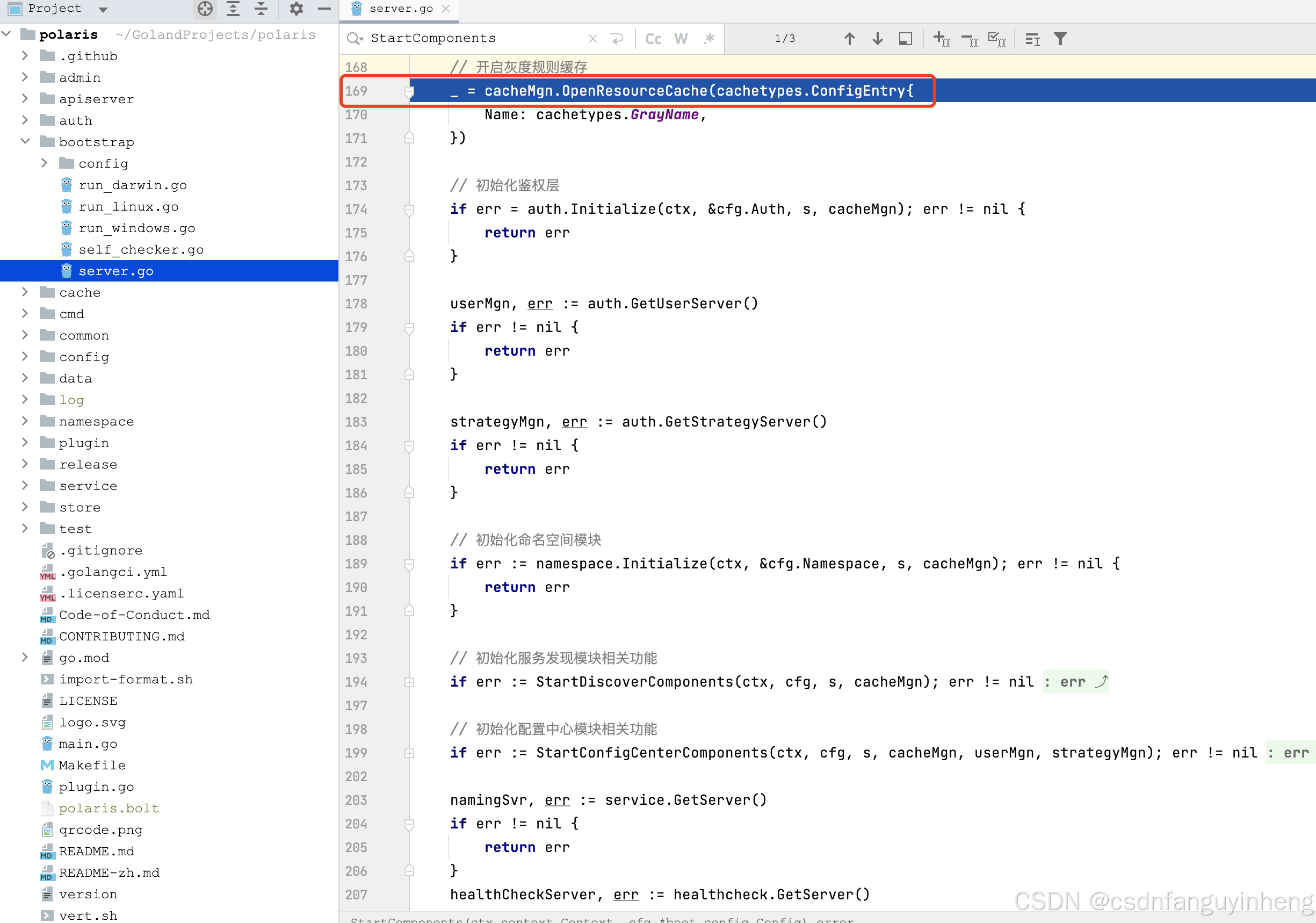
Task: Open the Project view dropdown
Action: pos(103,9)
